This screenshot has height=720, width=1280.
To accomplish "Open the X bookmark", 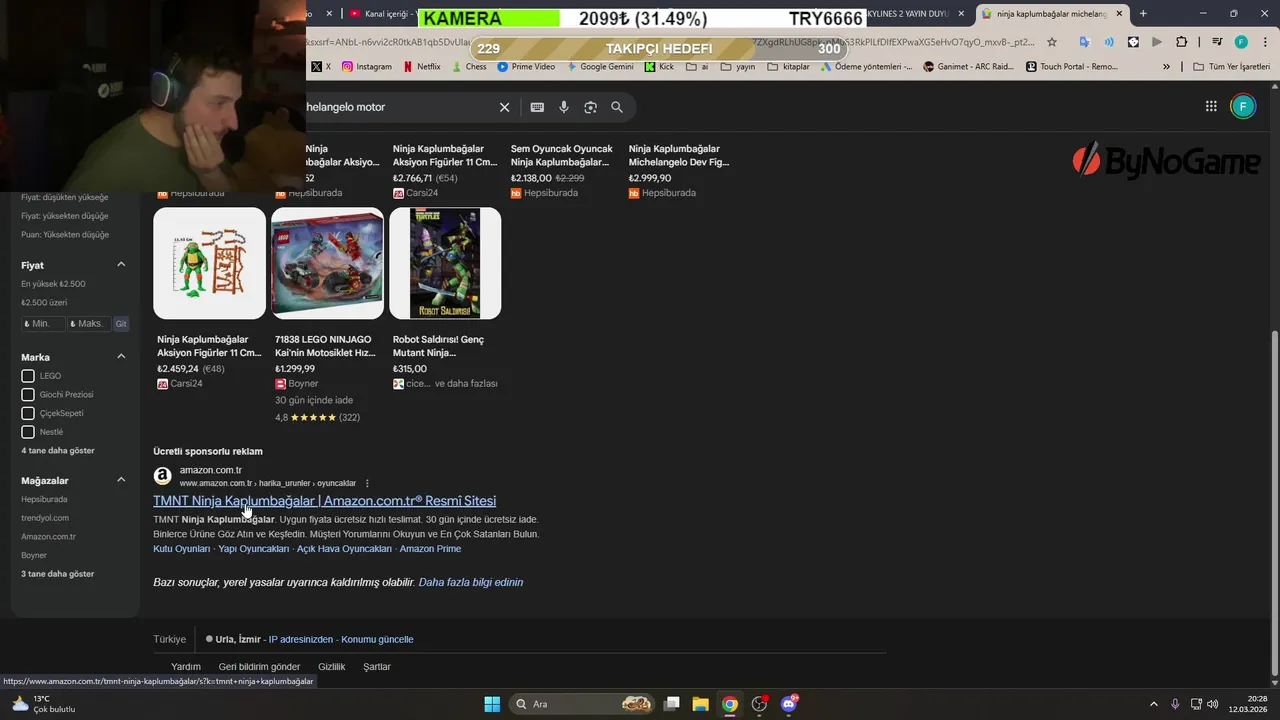I will pos(321,67).
